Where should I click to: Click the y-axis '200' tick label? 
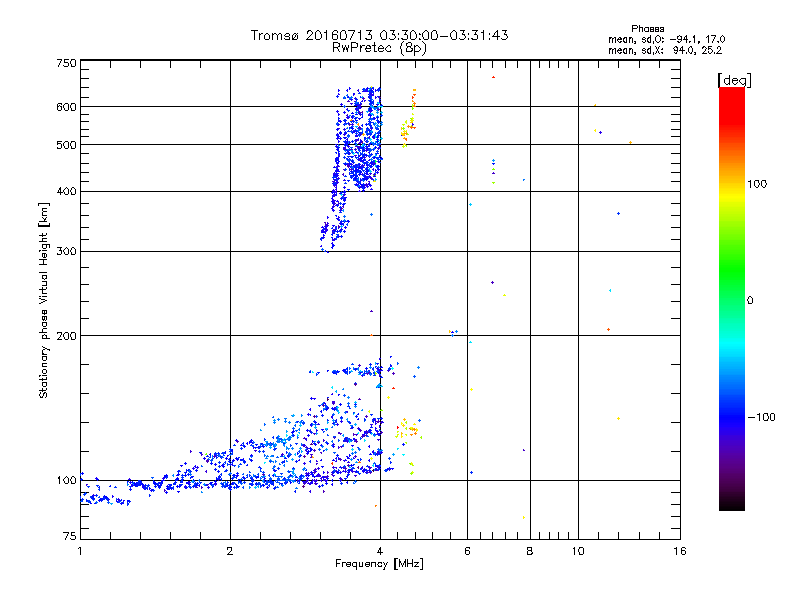click(x=67, y=336)
